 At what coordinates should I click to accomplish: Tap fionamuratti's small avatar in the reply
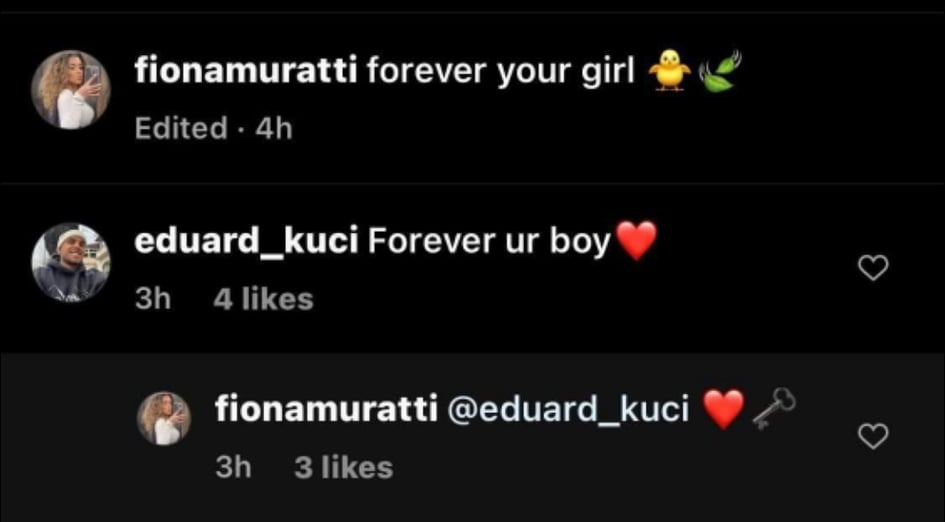164,419
